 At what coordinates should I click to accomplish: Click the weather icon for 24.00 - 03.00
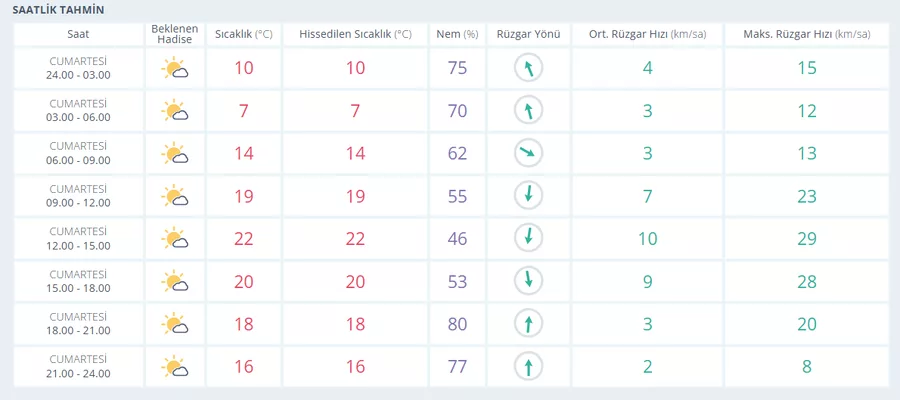click(x=177, y=69)
